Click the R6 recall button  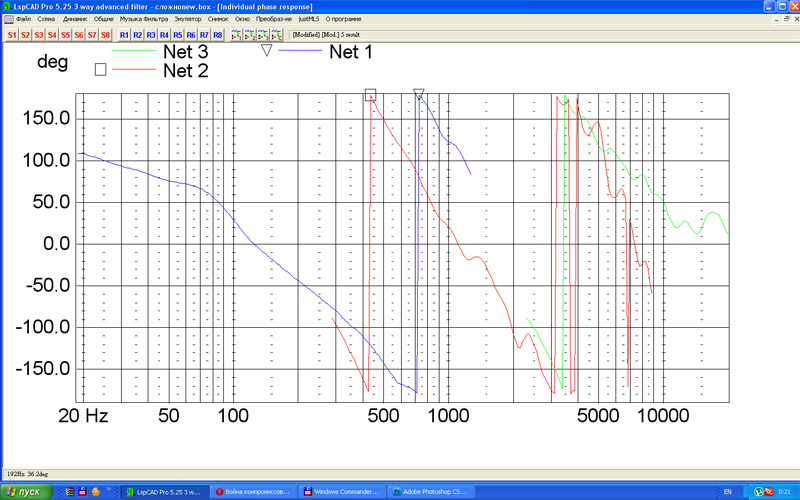coord(190,35)
